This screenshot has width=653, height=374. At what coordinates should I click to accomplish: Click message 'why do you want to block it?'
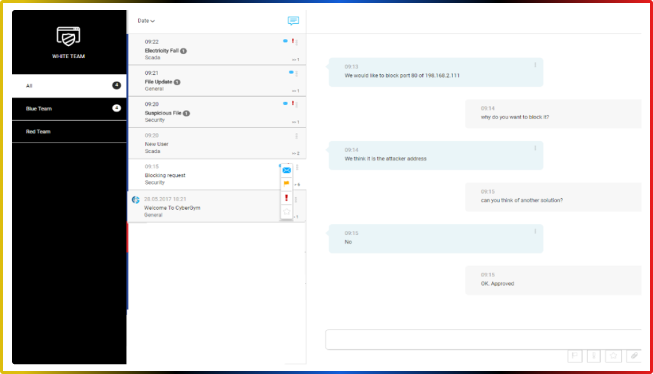553,114
